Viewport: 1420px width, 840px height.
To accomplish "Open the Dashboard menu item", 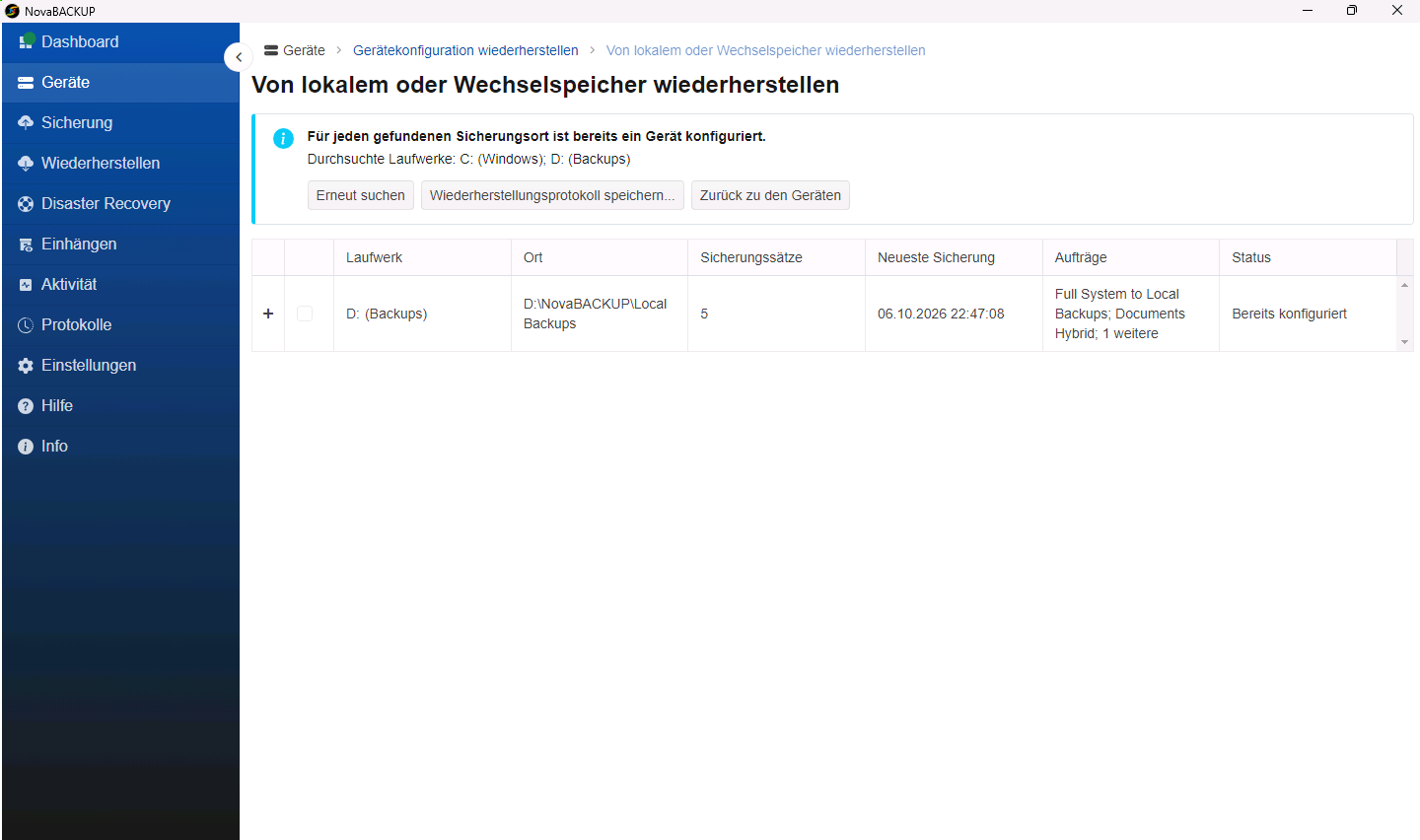I will pos(120,41).
